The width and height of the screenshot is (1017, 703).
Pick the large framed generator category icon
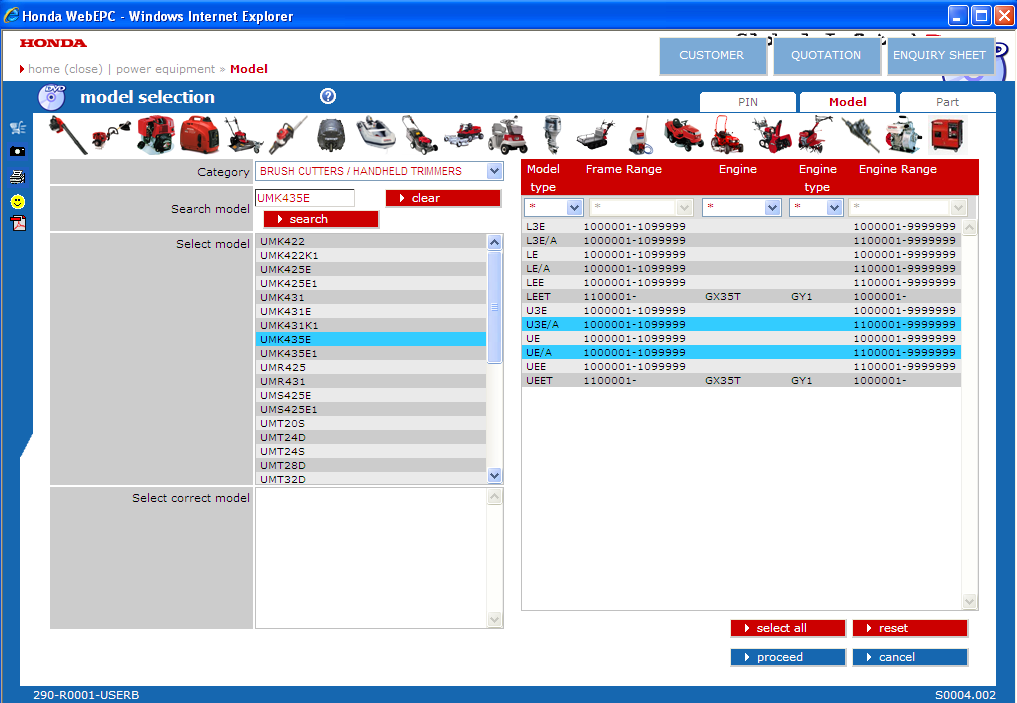pyautogui.click(x=948, y=135)
